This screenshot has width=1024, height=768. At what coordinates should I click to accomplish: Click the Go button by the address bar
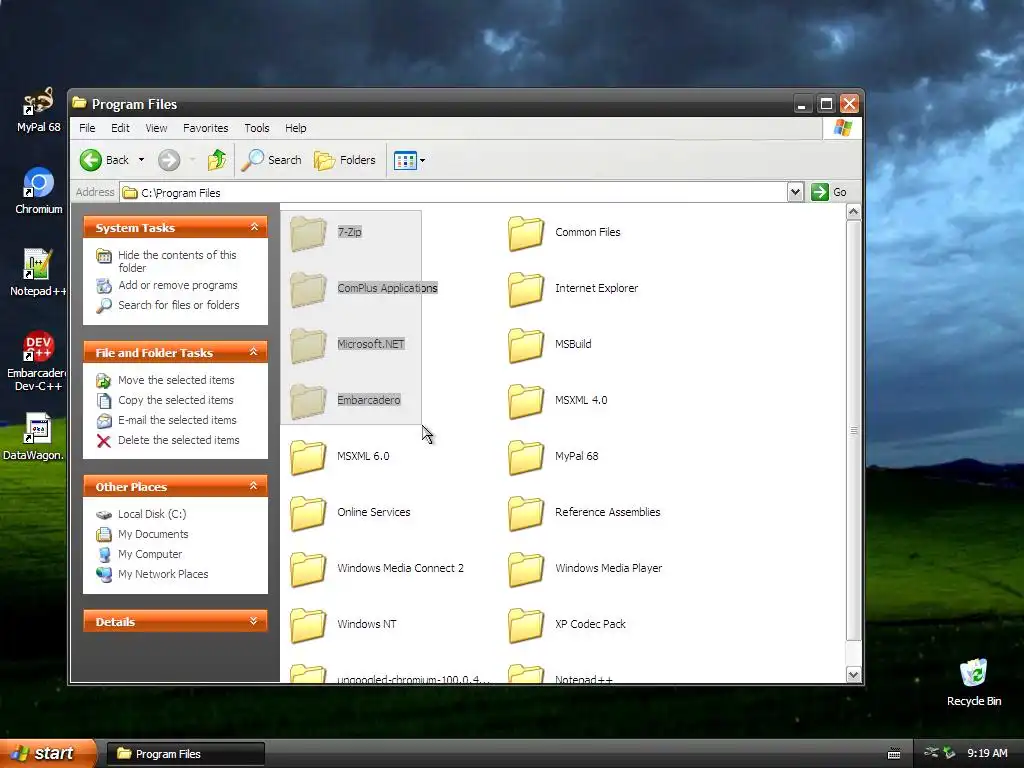pos(829,192)
